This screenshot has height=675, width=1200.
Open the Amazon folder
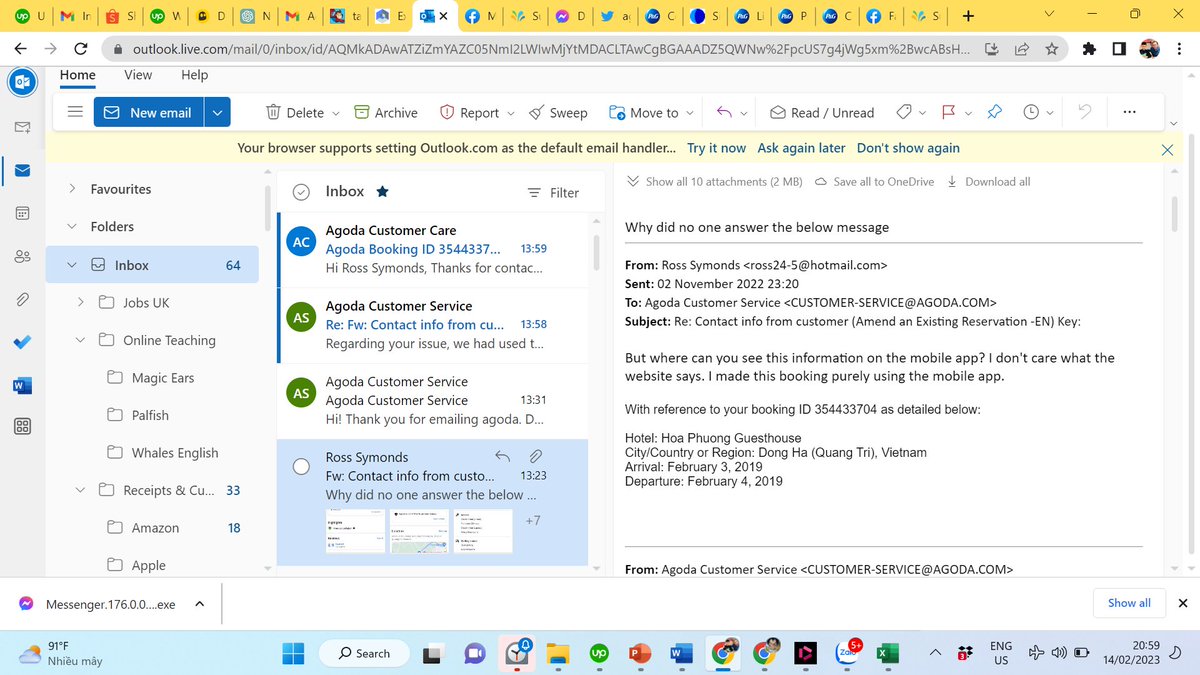(155, 528)
